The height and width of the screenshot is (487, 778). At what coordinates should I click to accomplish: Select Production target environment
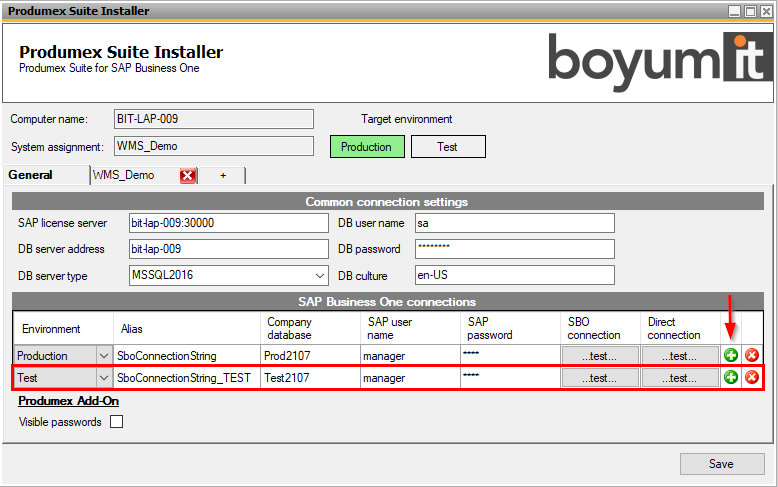coord(367,147)
